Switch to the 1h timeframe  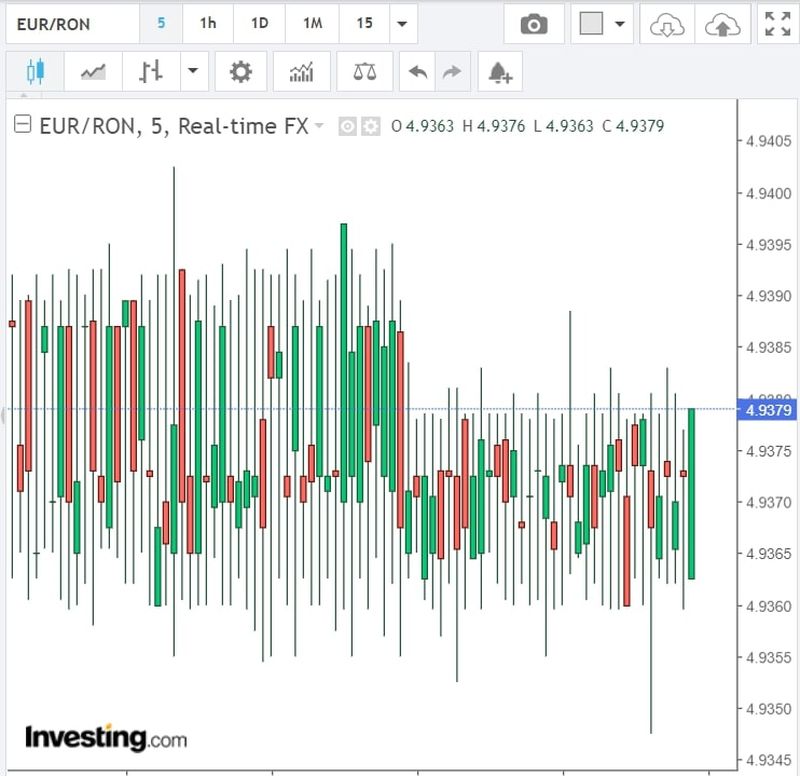click(207, 24)
